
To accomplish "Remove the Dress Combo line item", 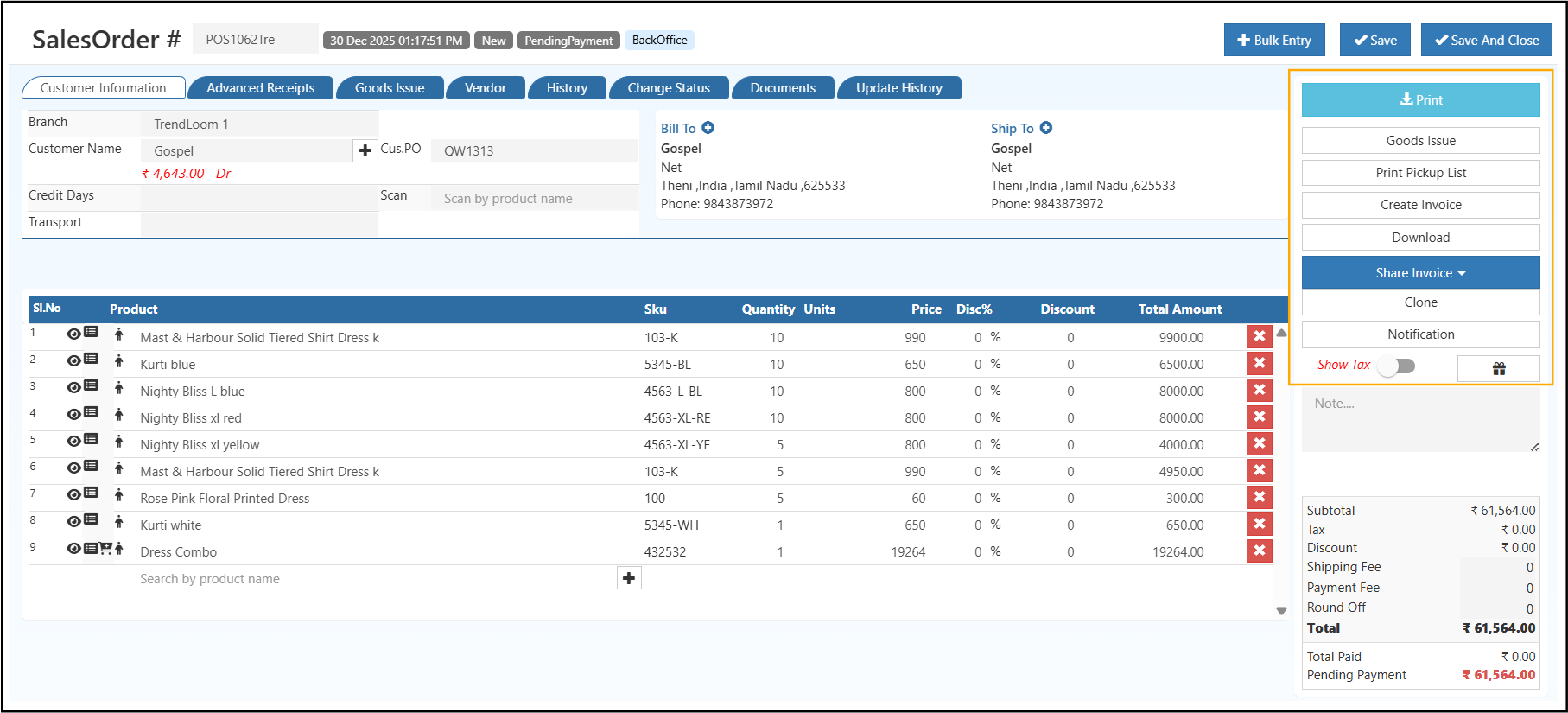I will pos(1259,551).
